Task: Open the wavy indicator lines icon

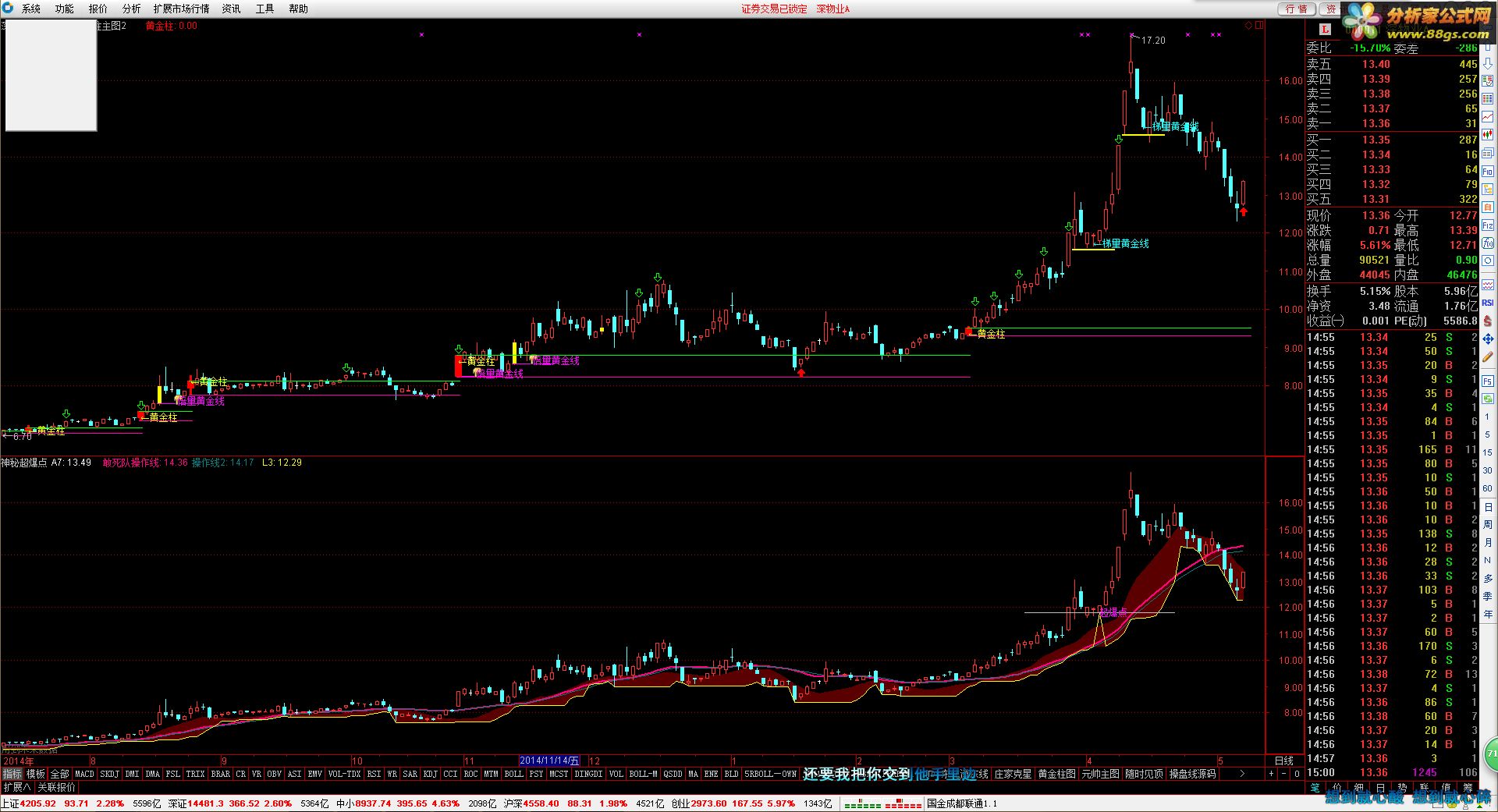Action: 1488,285
